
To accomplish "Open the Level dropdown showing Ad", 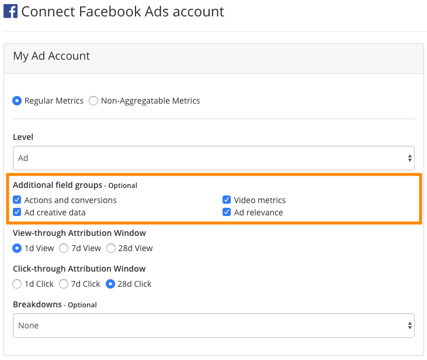I will (x=214, y=158).
